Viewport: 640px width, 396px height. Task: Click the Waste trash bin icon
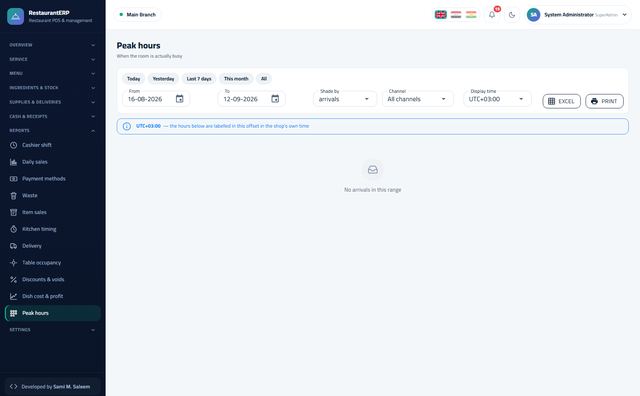point(13,196)
